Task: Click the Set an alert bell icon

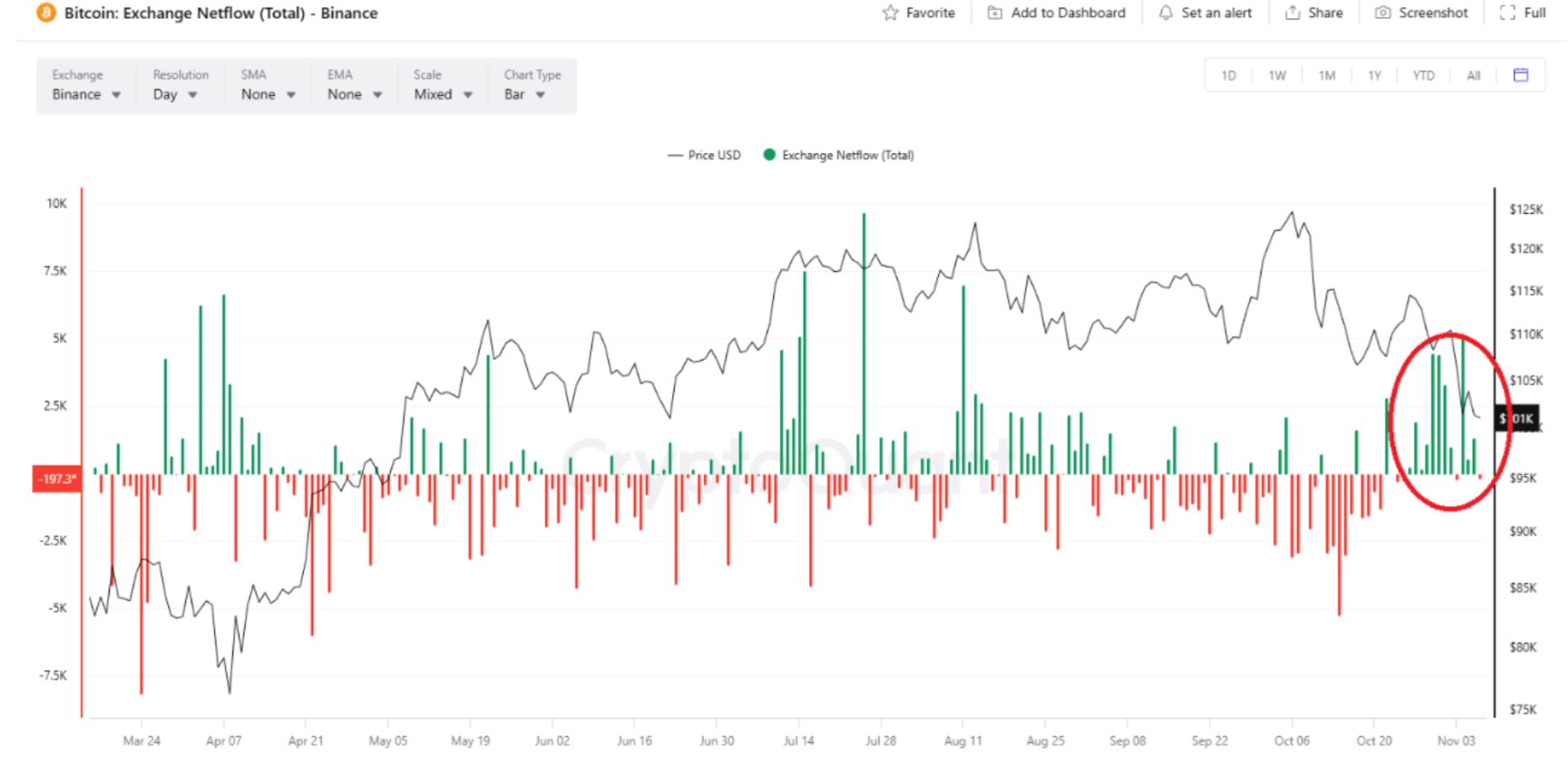Action: pos(1166,13)
